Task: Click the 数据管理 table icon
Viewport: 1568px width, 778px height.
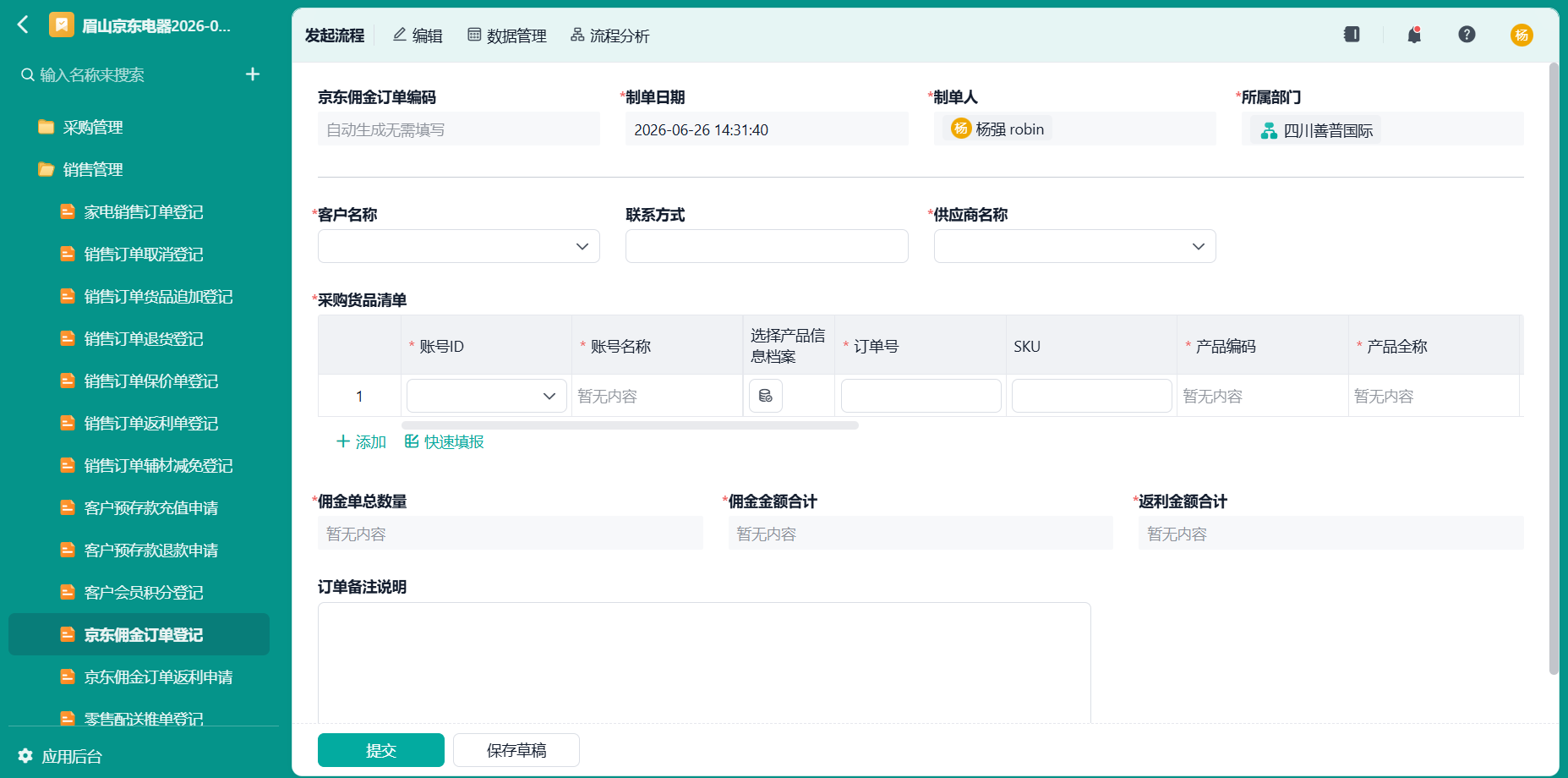Action: click(474, 35)
